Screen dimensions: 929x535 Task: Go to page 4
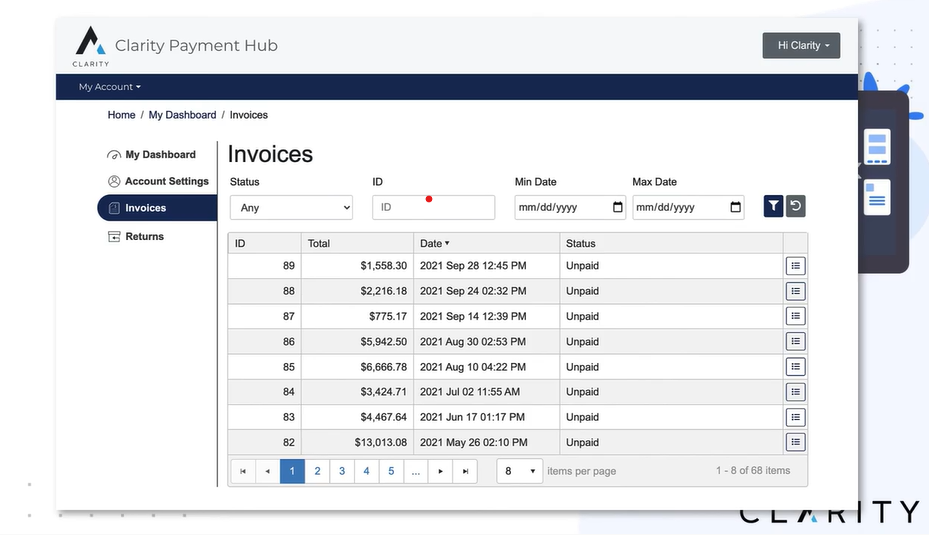366,471
